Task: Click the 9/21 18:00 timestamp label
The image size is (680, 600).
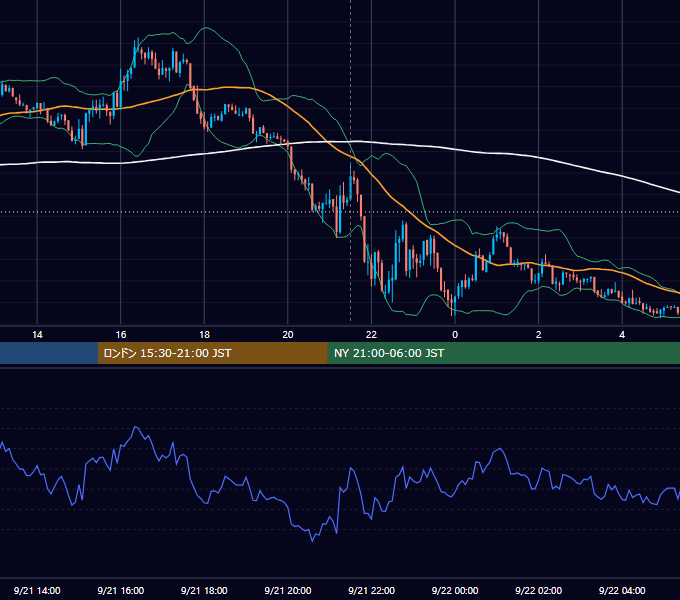Action: [204, 590]
